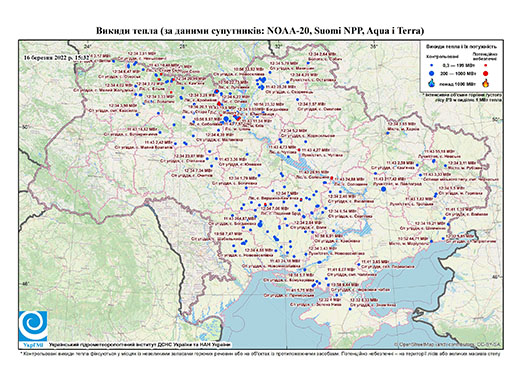Click the institute name beside the logo
The image size is (520, 368).
pos(140,344)
